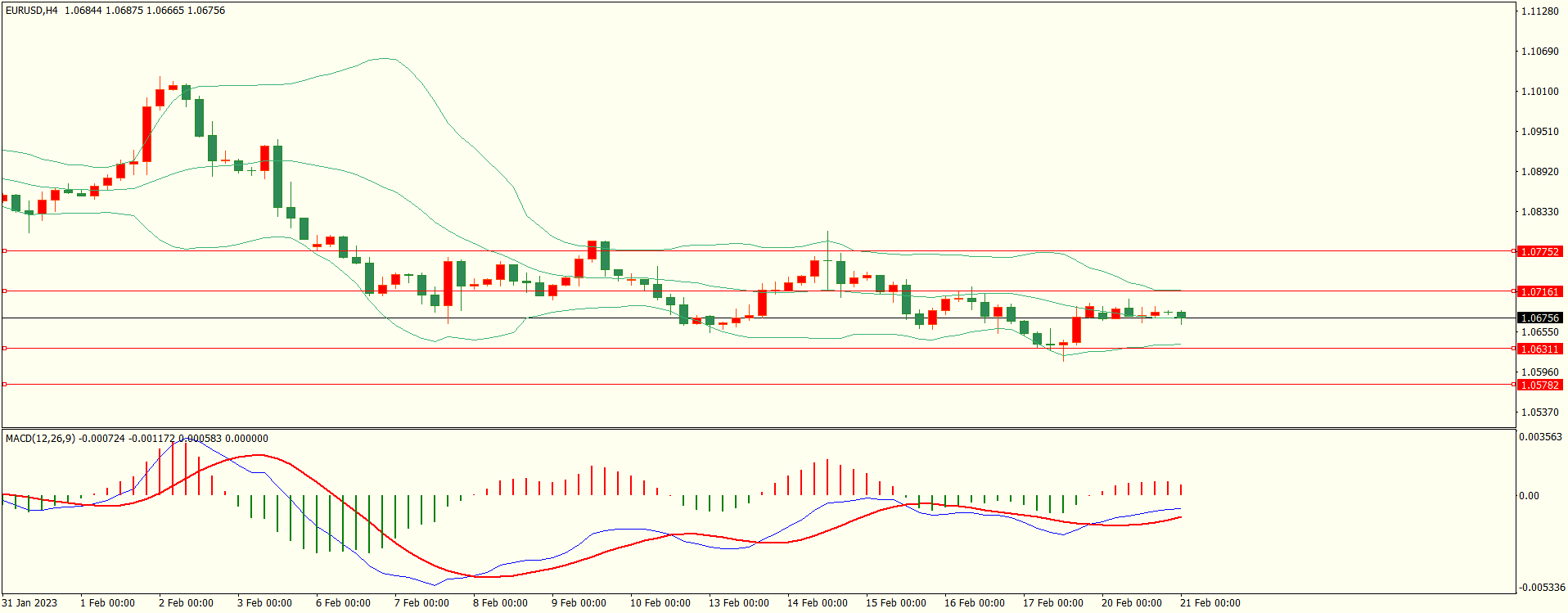Click the MACD(12,26,9) indicator label
Viewport: 1568px width, 613px height.
pyautogui.click(x=40, y=439)
